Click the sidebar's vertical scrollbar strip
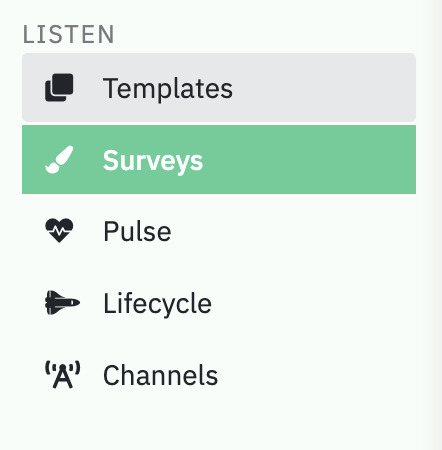The image size is (442, 450). pyautogui.click(x=436, y=225)
